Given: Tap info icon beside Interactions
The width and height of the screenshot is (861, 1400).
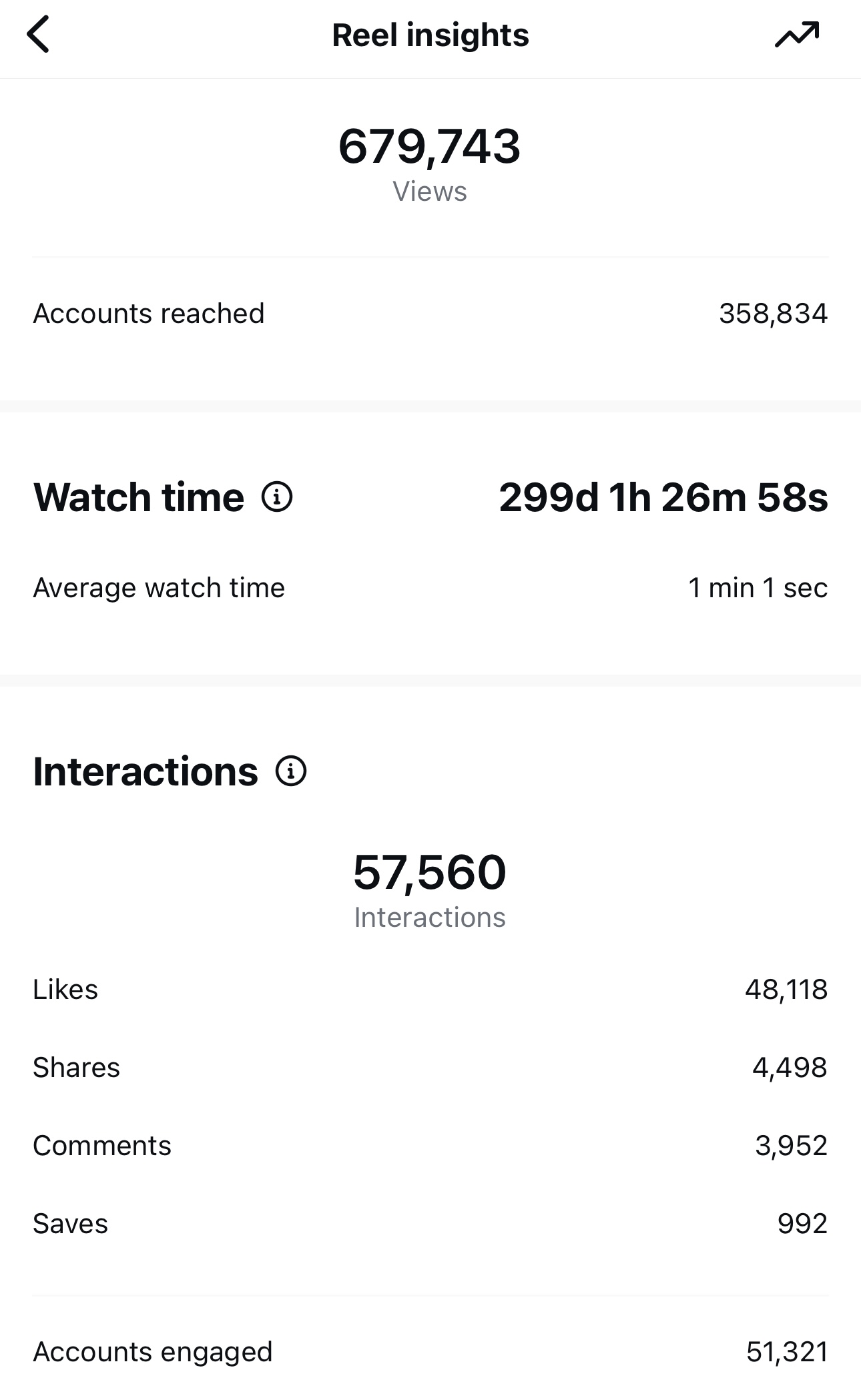Looking at the screenshot, I should point(291,771).
